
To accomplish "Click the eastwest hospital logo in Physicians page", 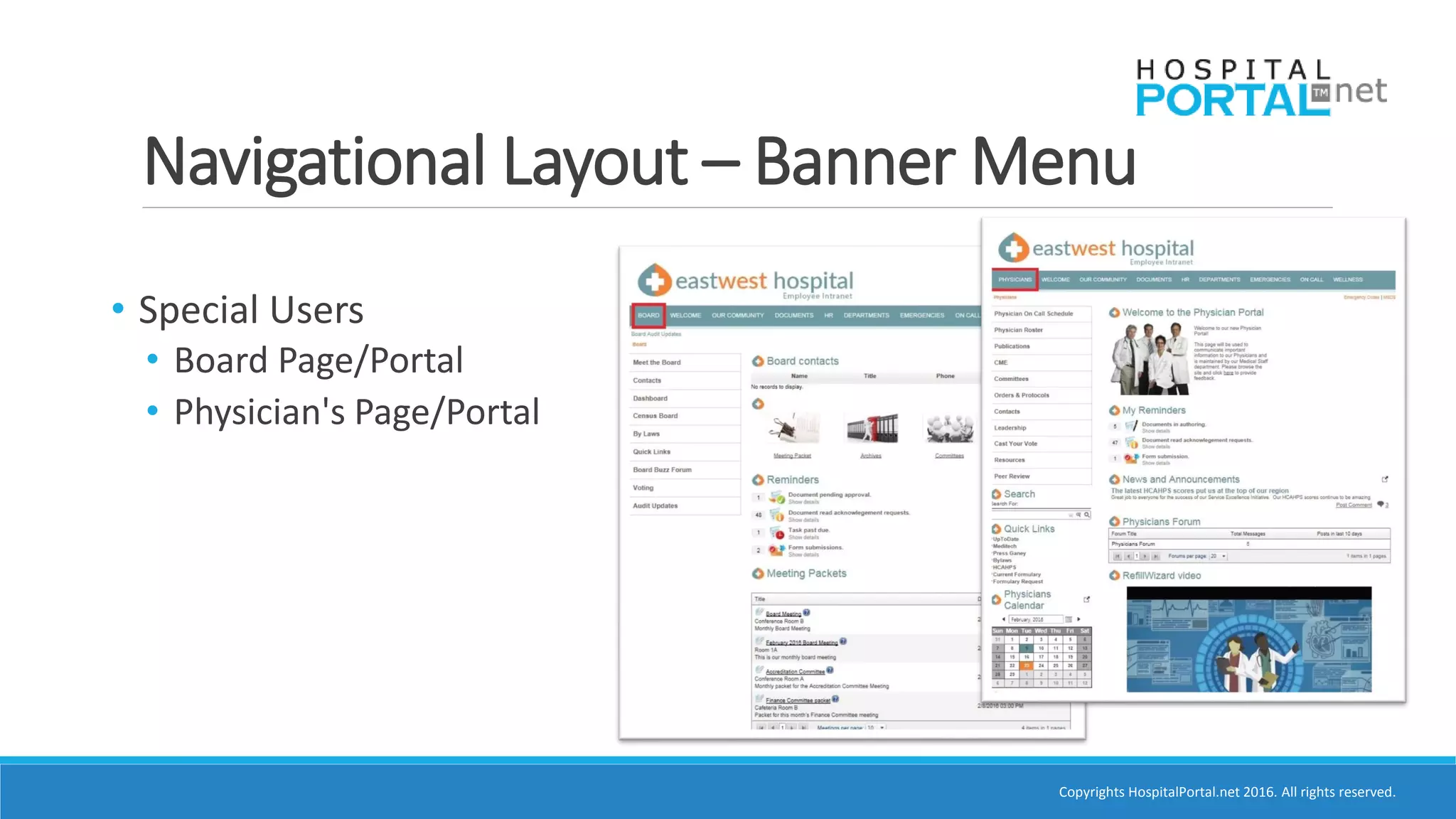I will (x=1096, y=249).
